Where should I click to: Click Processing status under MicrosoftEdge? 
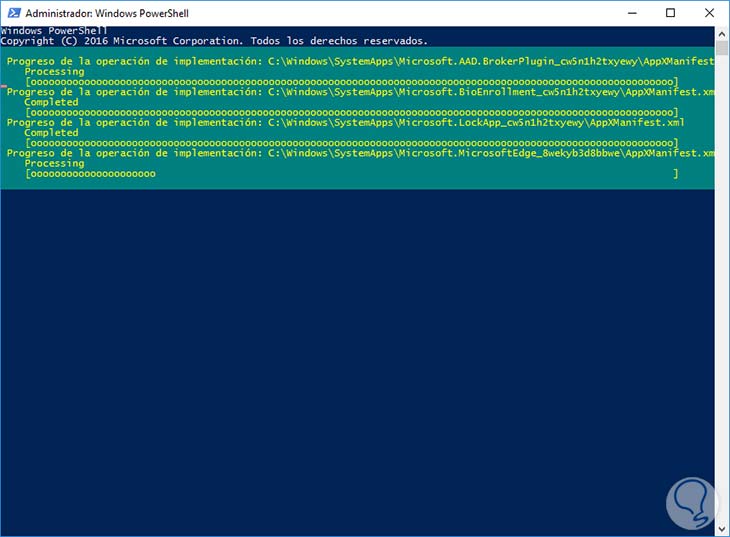pos(54,163)
